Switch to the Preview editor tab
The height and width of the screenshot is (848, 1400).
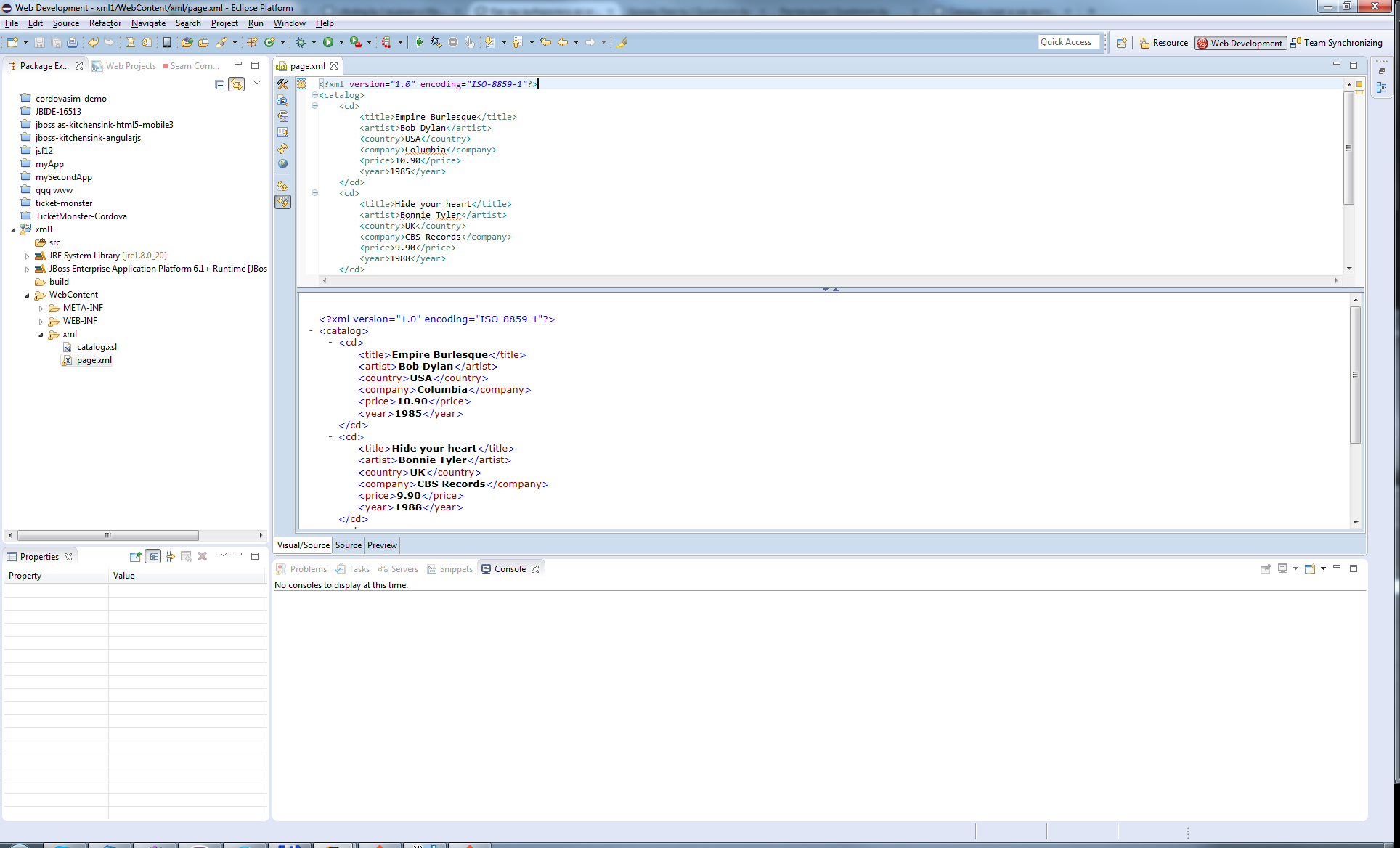coord(382,545)
